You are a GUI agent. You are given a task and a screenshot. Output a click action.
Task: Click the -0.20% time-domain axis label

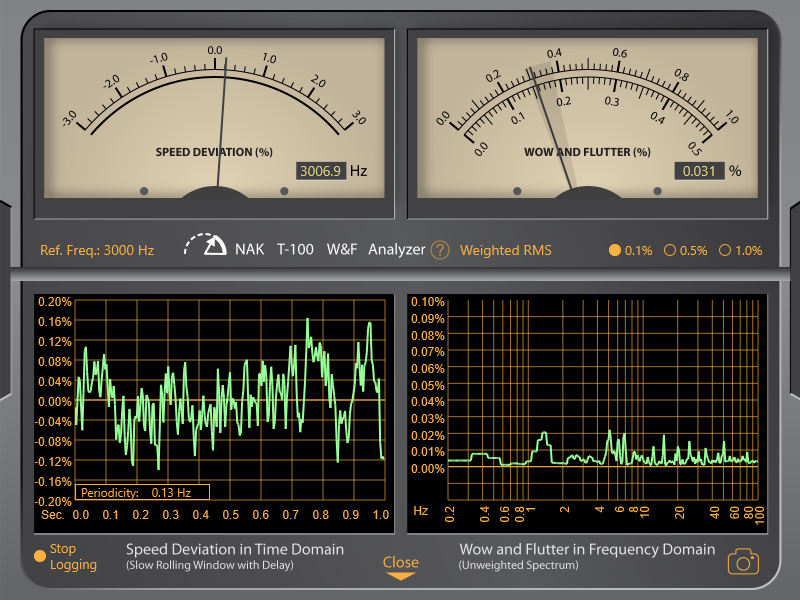coord(53,502)
